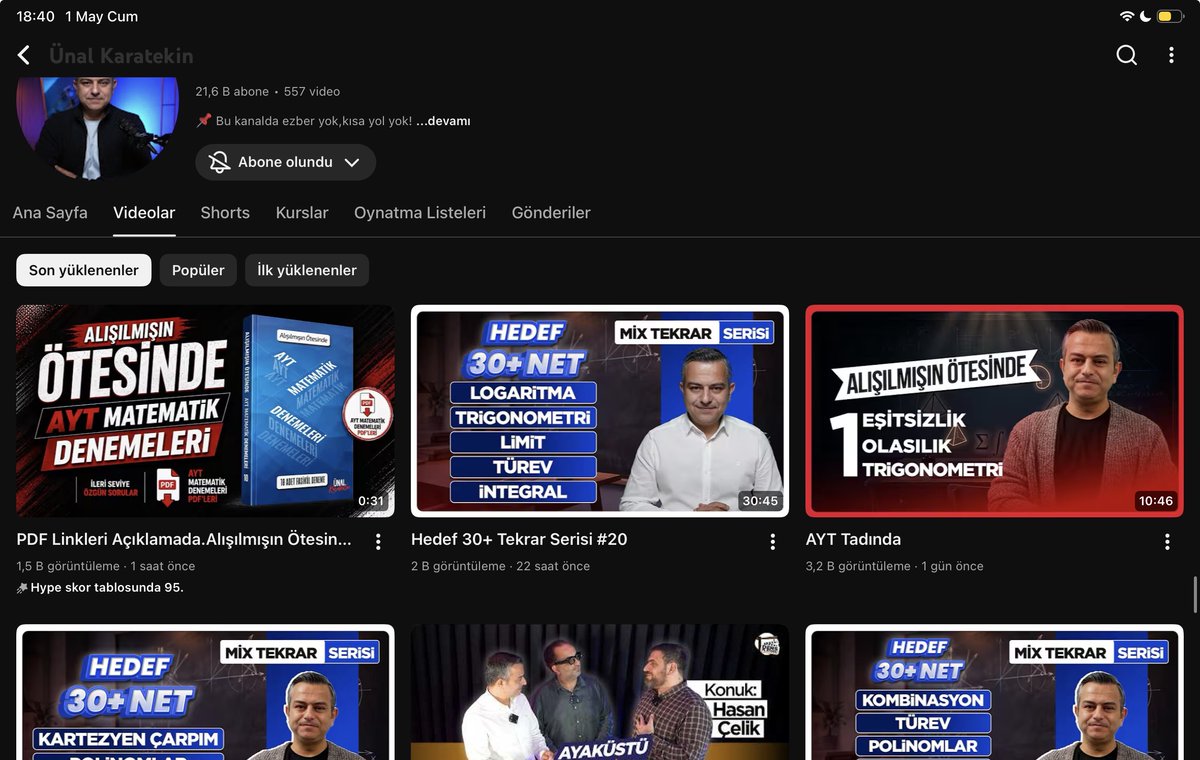This screenshot has width=1200, height=760.
Task: Open the AYT Matematik Denemeleri video thumbnail
Action: tap(205, 411)
